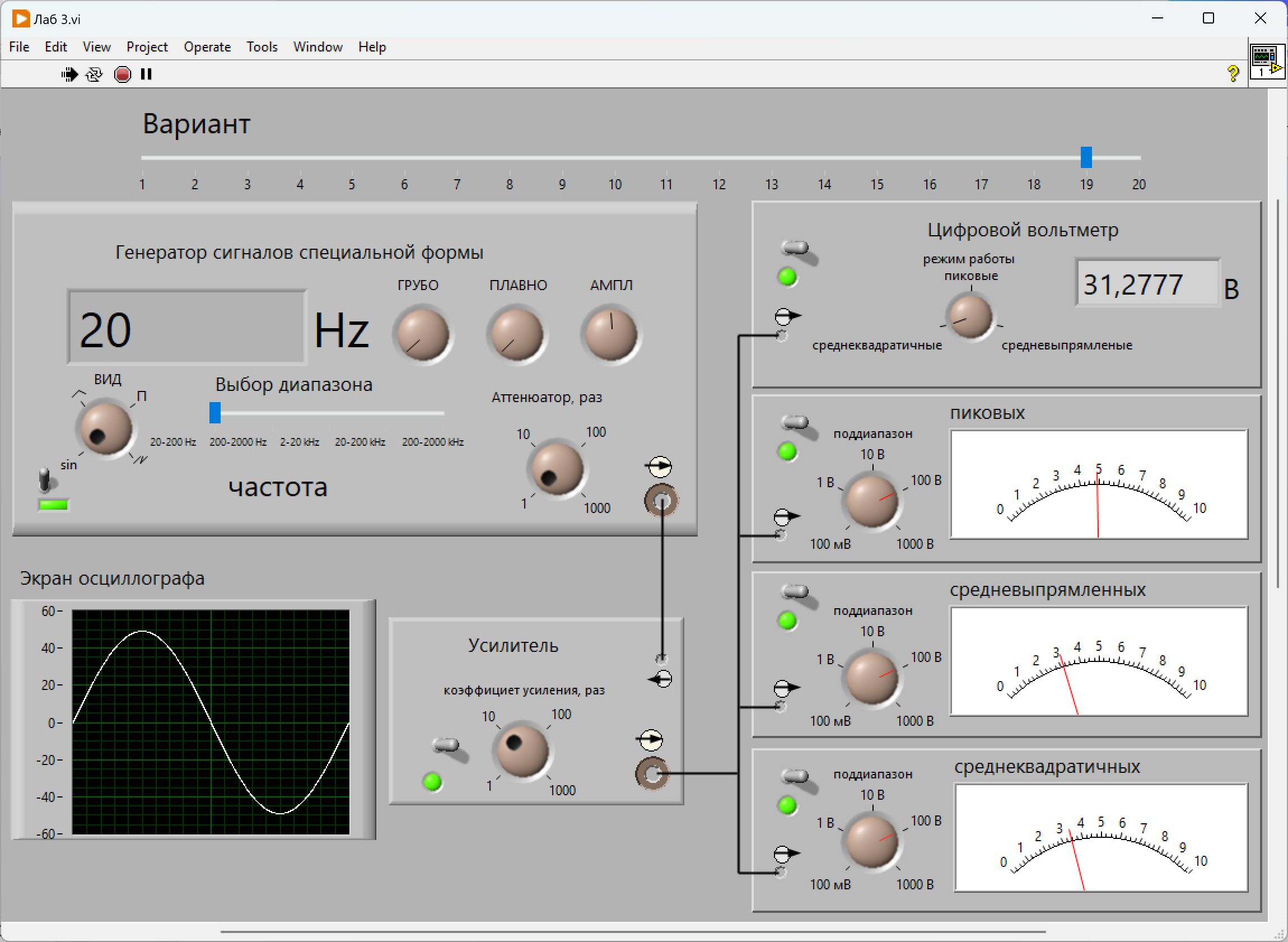Click the horizontal scrollbar at window bottom
Screen dimensions: 1288x942
pos(633,931)
